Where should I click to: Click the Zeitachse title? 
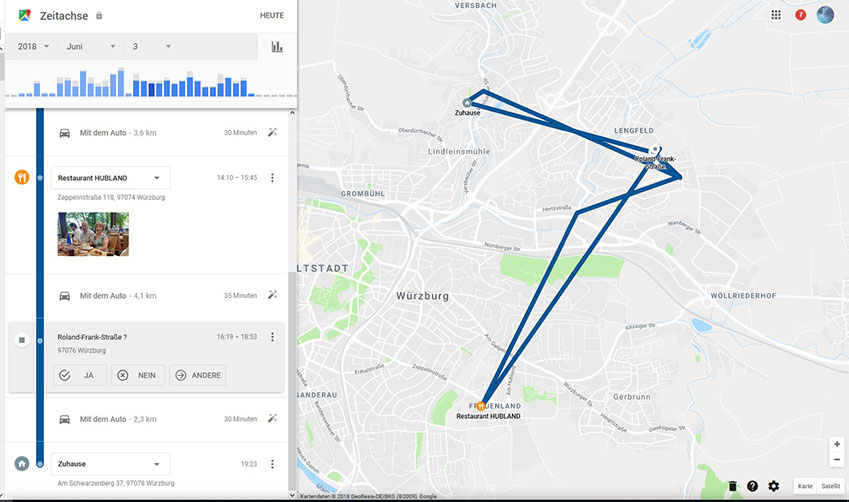pos(64,16)
